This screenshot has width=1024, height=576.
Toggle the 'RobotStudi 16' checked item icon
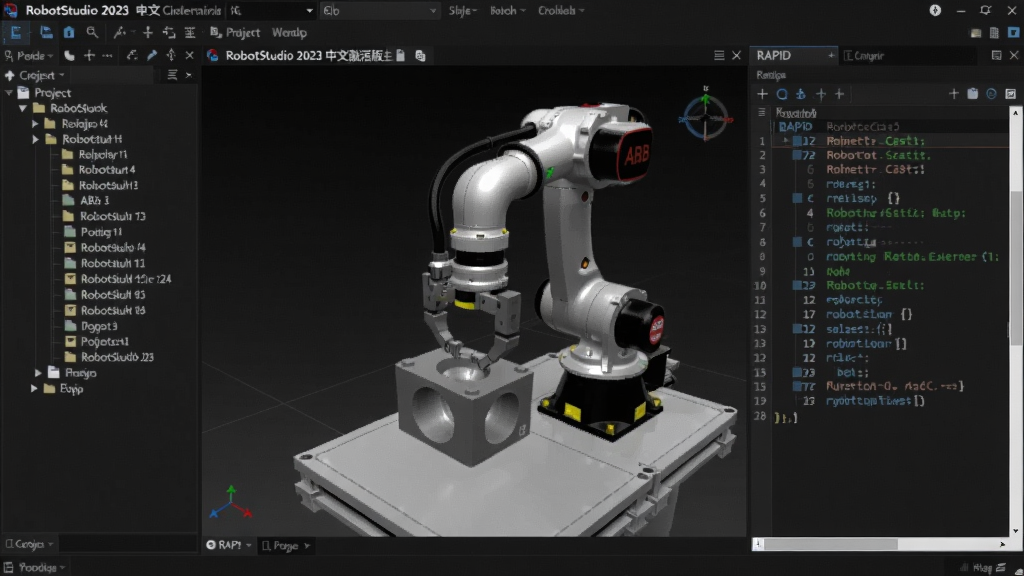click(x=71, y=310)
